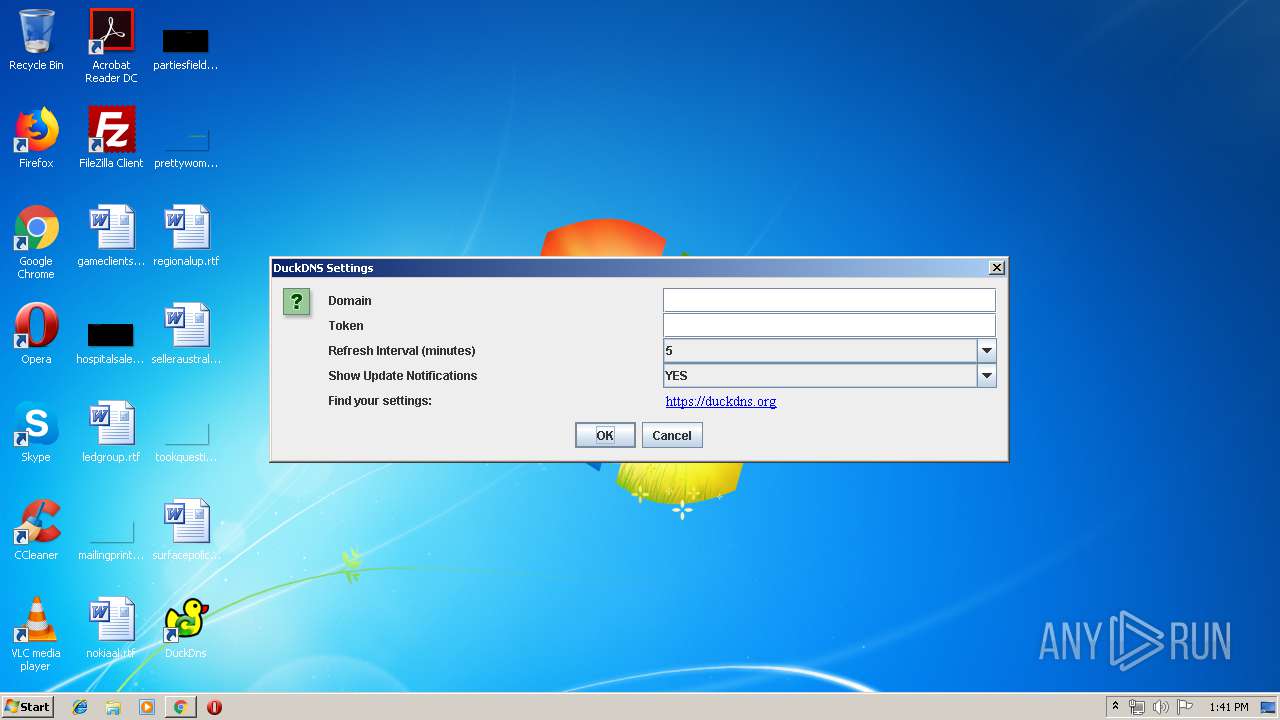The height and width of the screenshot is (720, 1280).
Task: Click the 'Find your settings:' label
Action: pyautogui.click(x=380, y=401)
